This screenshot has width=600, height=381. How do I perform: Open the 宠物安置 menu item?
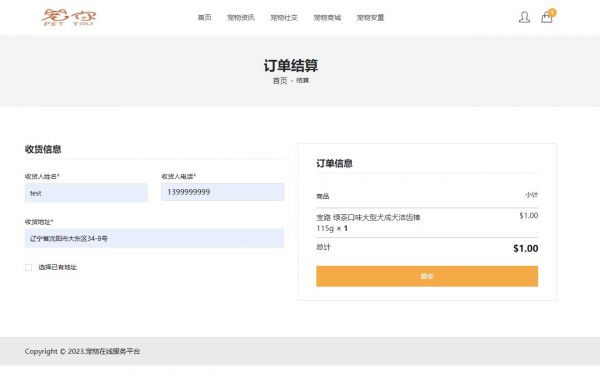pyautogui.click(x=370, y=18)
